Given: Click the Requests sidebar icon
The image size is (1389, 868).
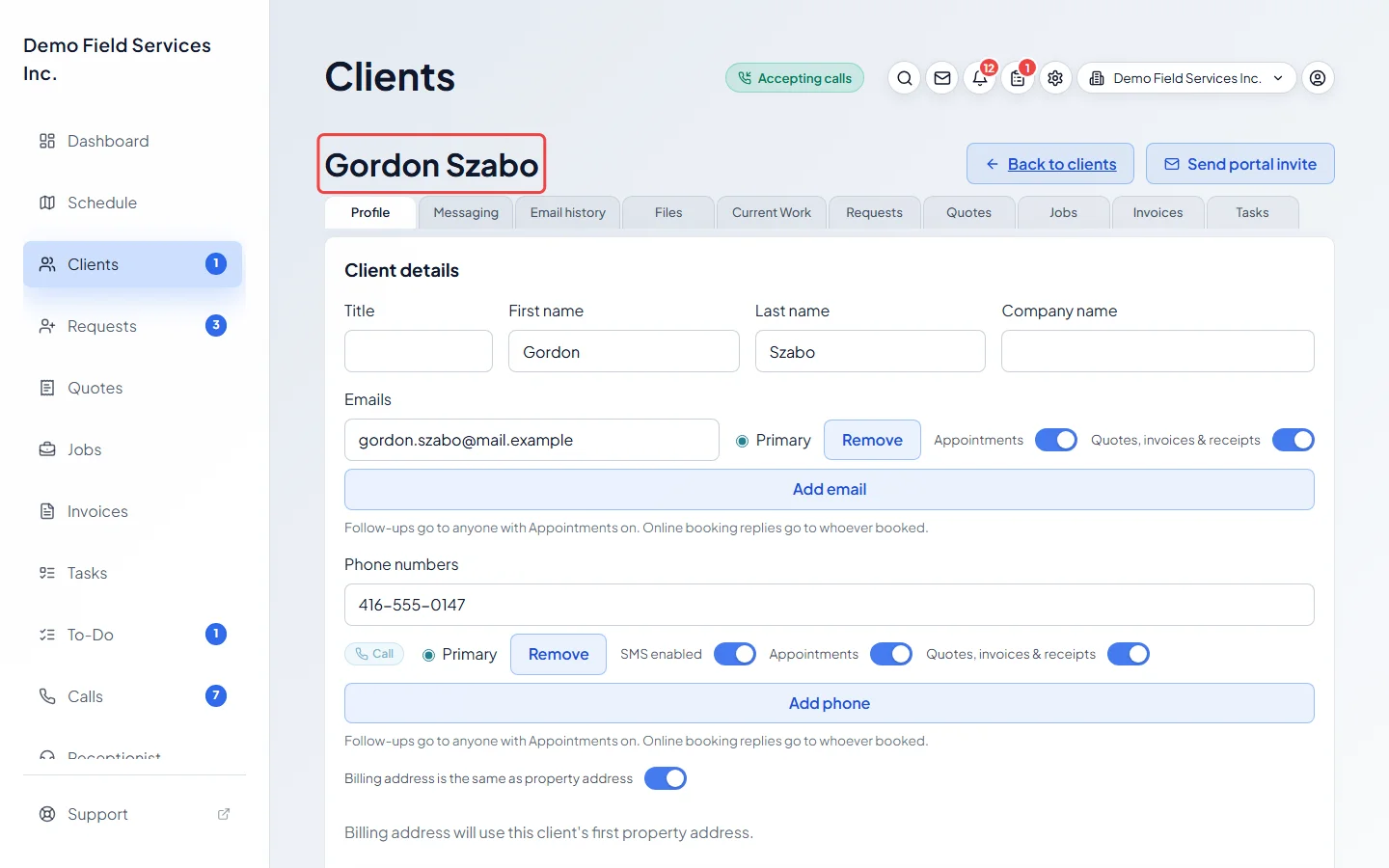Looking at the screenshot, I should [x=47, y=326].
